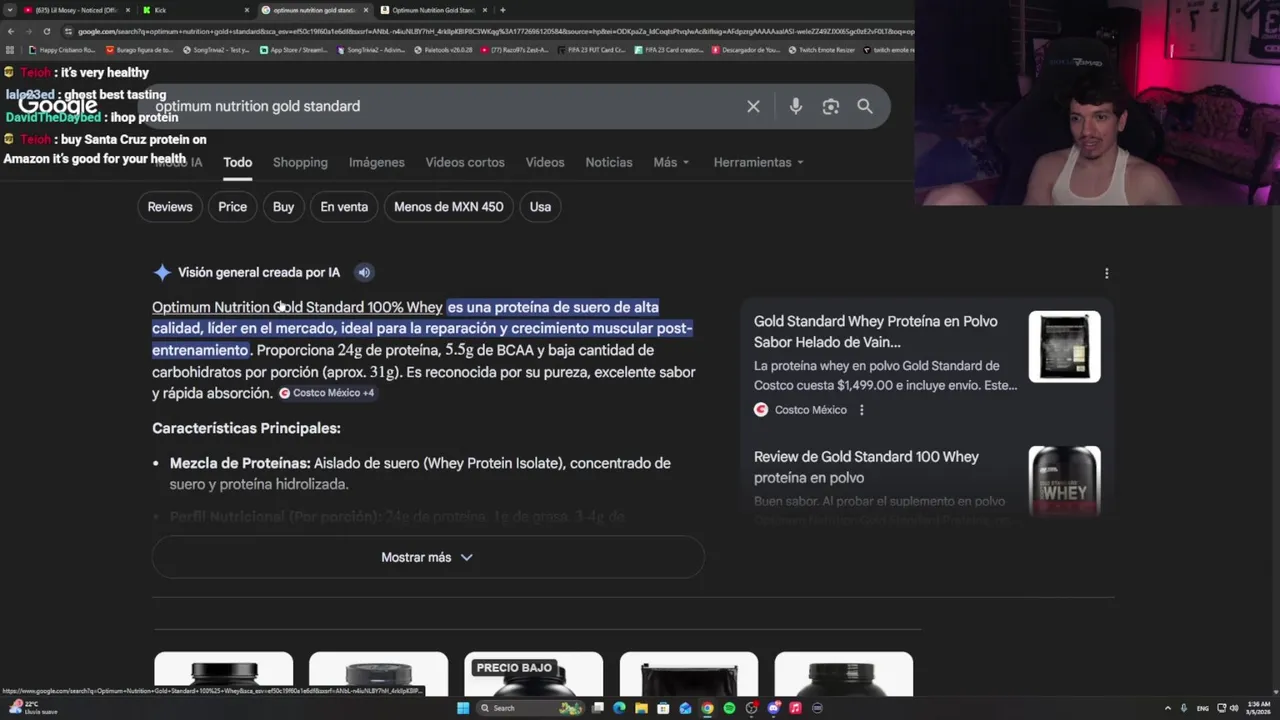
Task: Open Microsoft Store from the taskbar
Action: coord(663,708)
